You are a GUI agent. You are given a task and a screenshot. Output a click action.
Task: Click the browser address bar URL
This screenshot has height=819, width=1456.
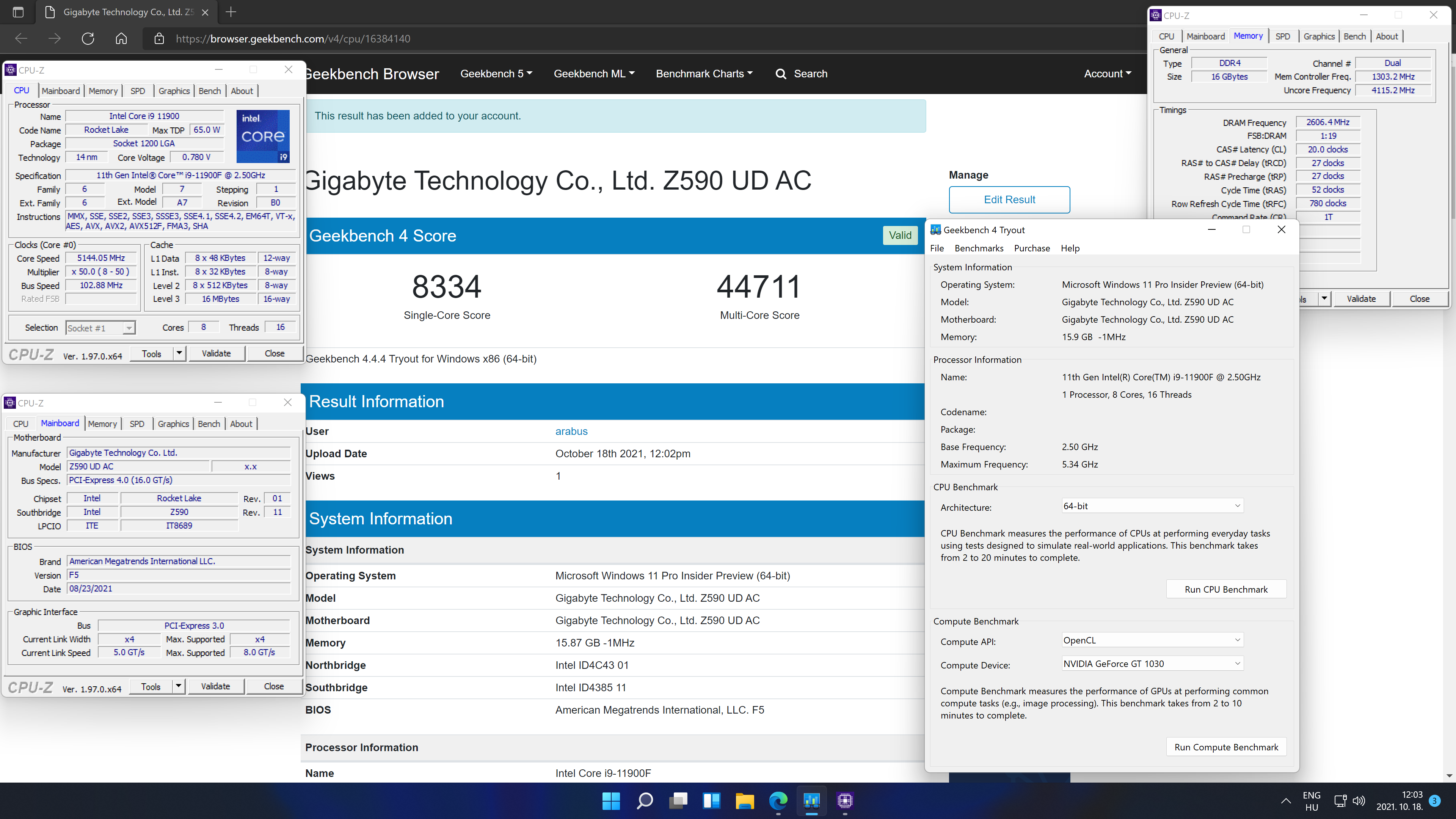coord(293,38)
